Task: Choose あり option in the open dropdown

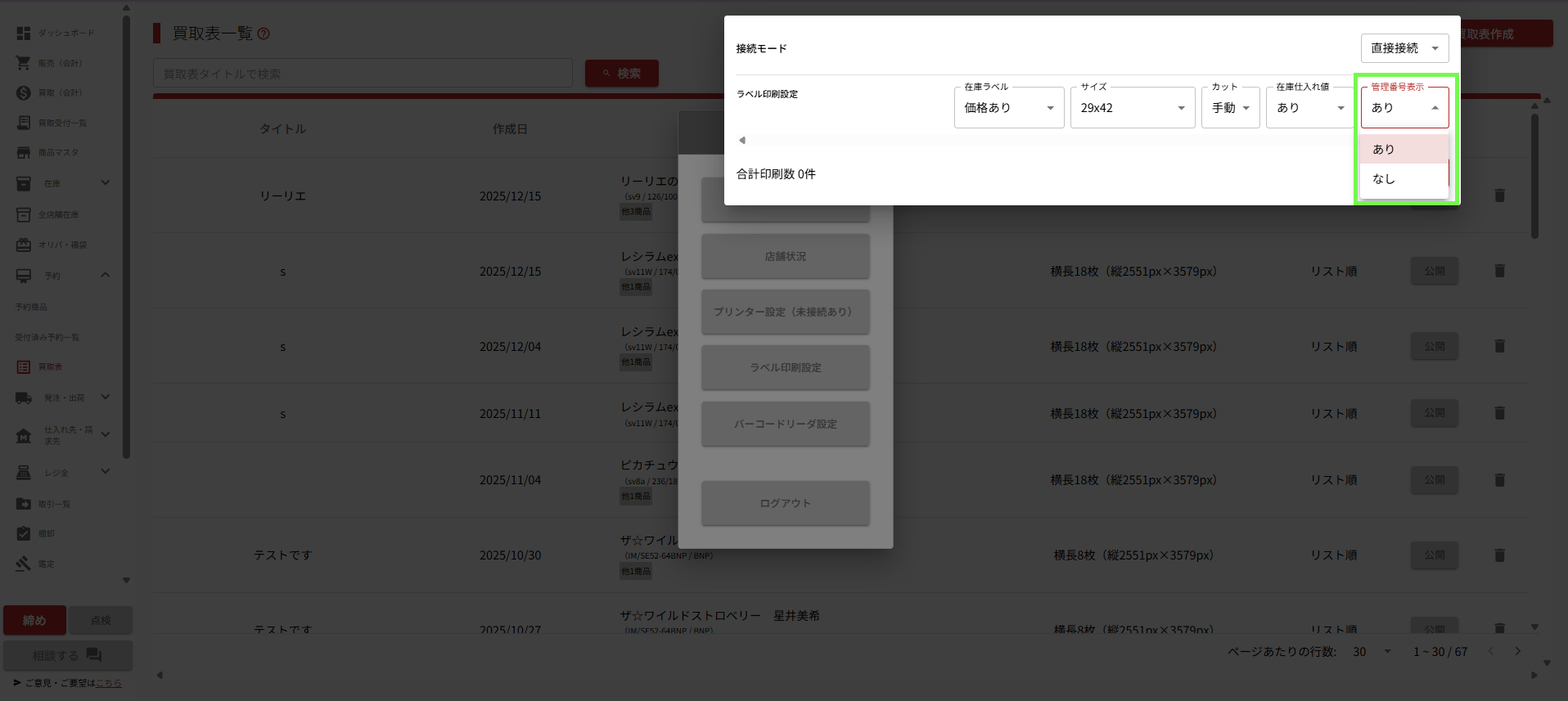Action: coord(1384,150)
